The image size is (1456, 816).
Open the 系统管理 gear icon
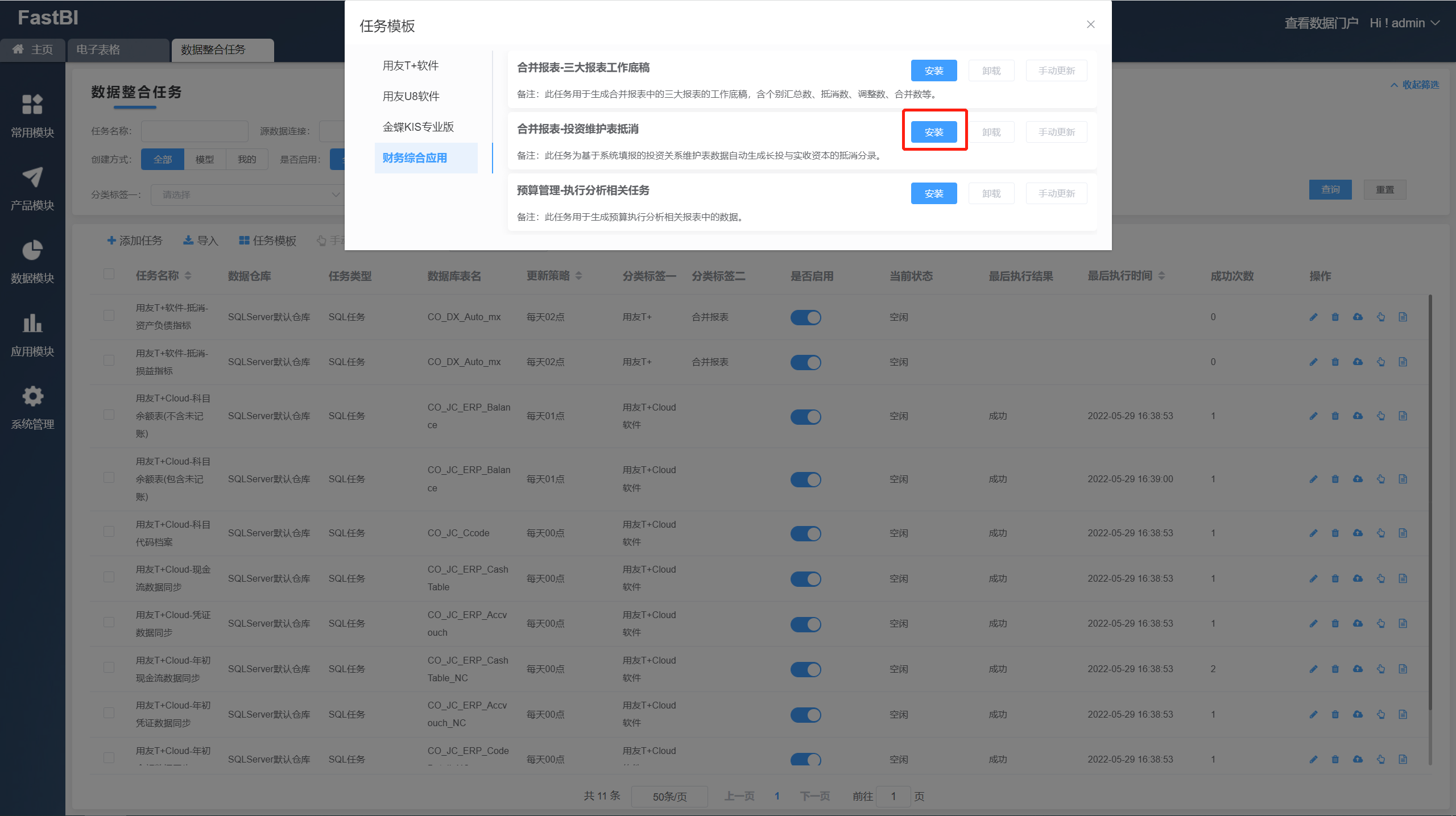[x=32, y=396]
